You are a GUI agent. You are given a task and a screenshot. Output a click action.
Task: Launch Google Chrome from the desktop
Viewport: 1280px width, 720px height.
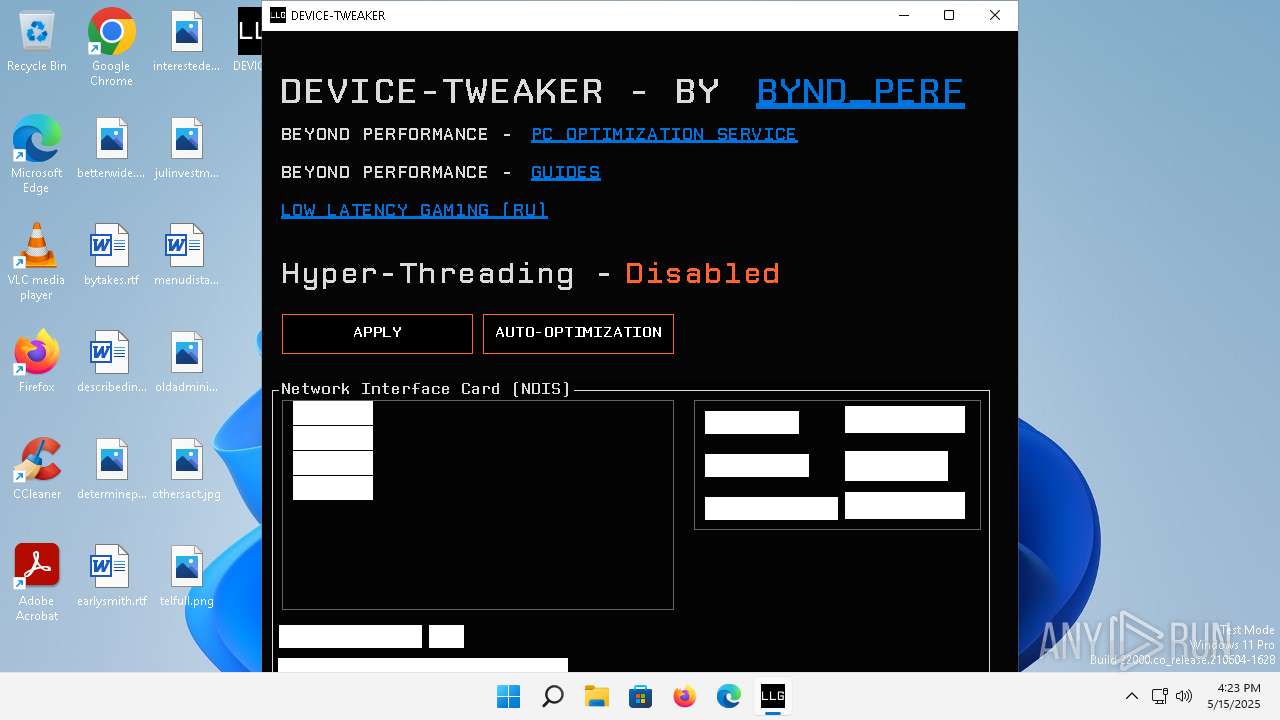pyautogui.click(x=111, y=47)
